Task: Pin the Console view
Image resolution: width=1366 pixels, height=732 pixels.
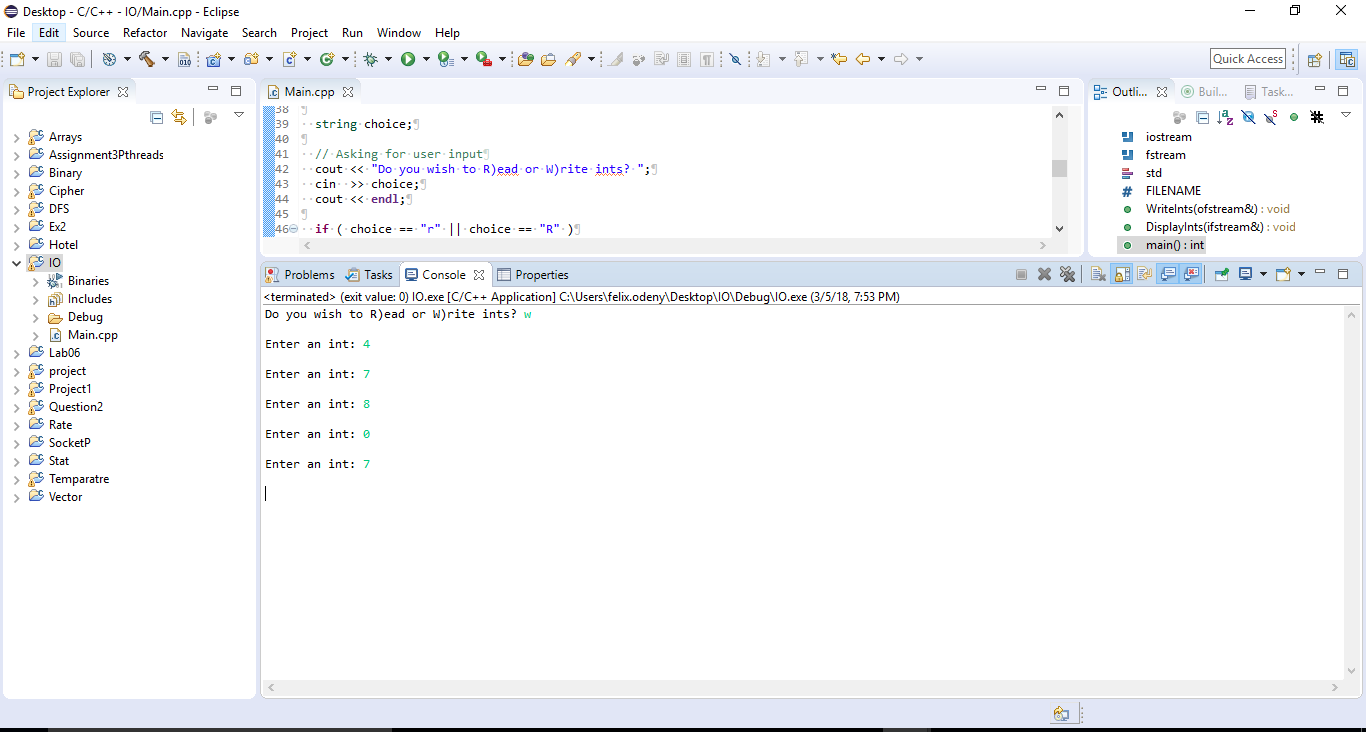Action: point(1221,274)
